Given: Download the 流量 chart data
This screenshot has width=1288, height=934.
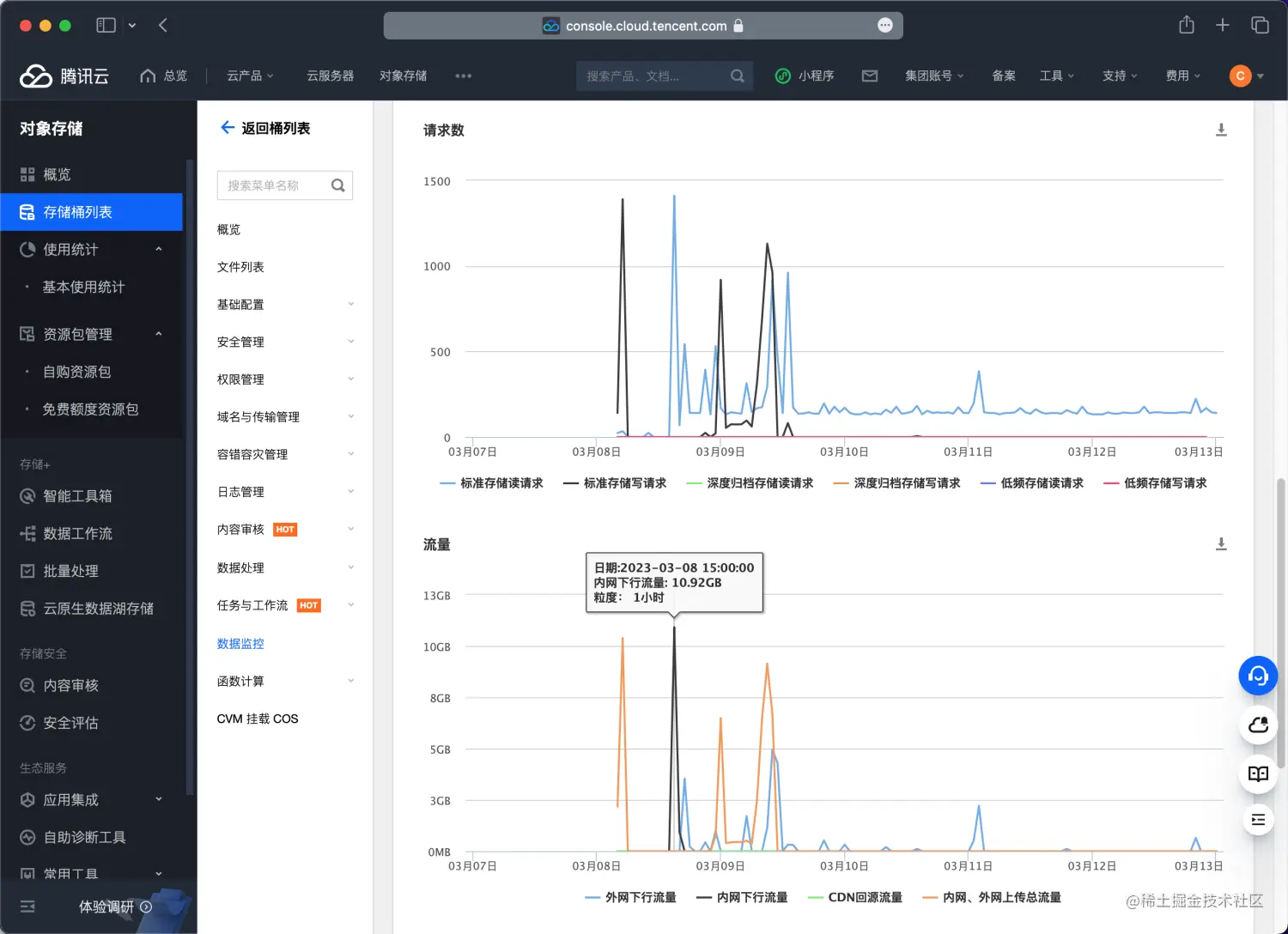Looking at the screenshot, I should [1221, 544].
